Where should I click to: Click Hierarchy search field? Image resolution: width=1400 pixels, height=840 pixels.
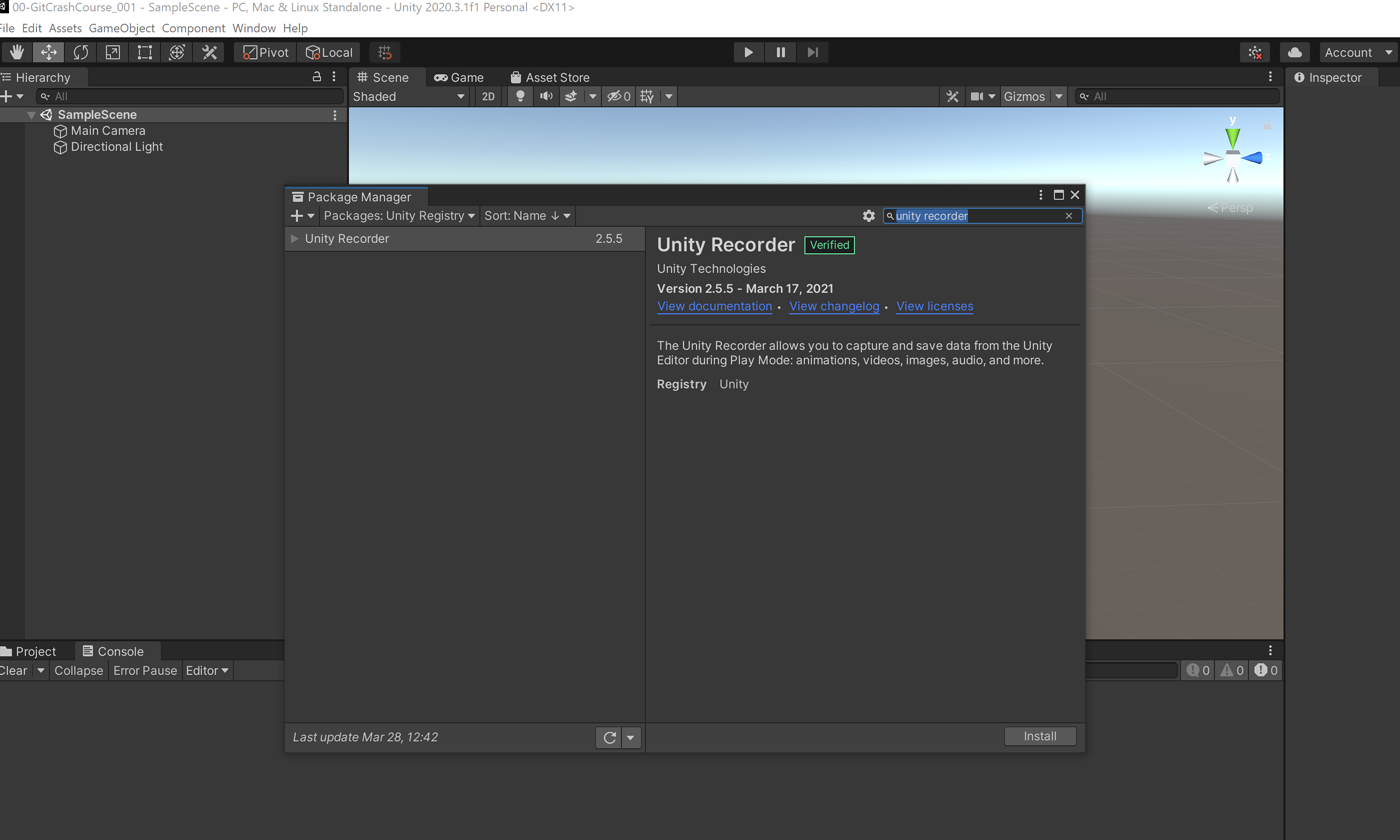click(x=190, y=96)
